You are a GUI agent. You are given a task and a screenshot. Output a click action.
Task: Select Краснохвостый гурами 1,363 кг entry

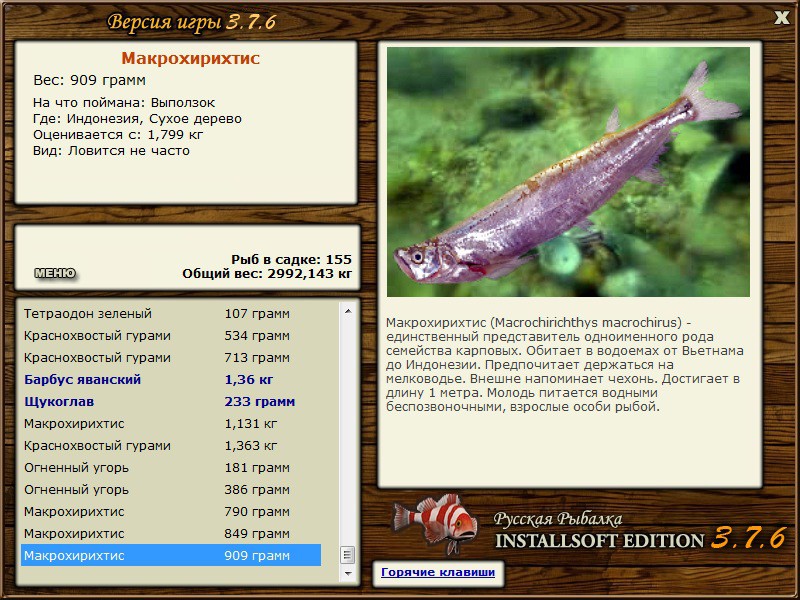pos(171,445)
